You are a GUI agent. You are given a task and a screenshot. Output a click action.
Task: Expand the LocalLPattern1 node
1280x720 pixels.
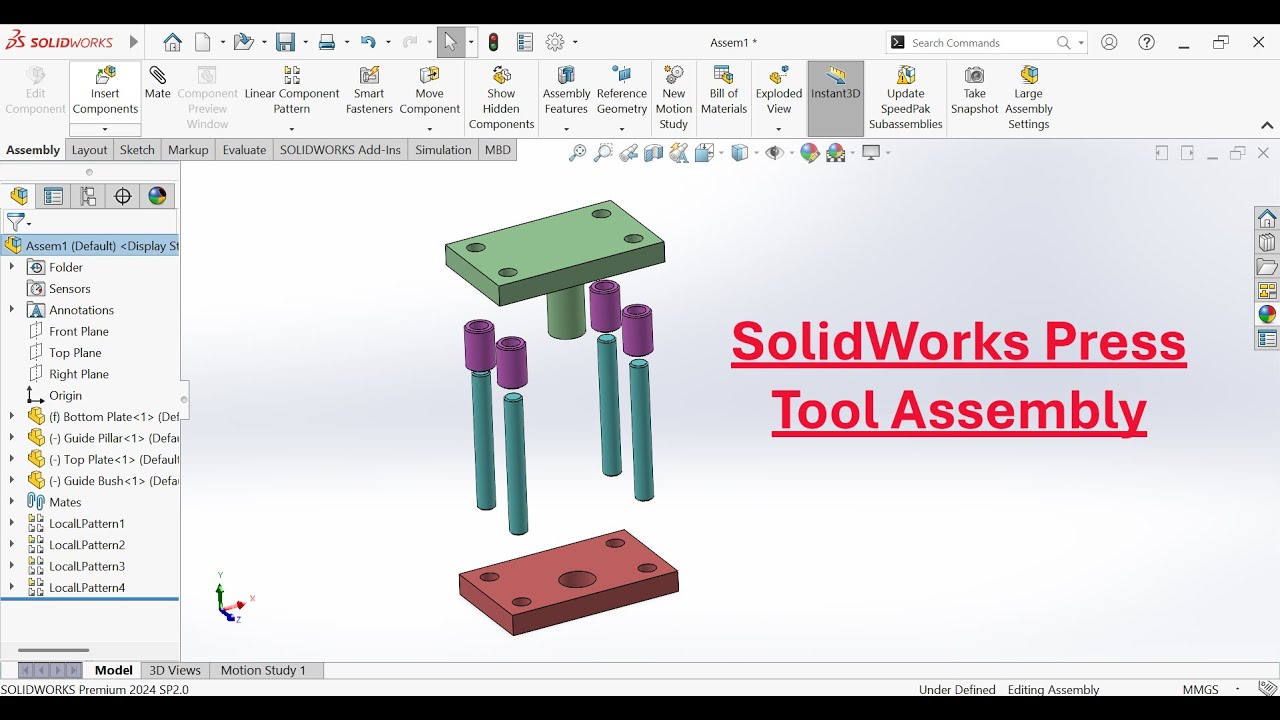(12, 523)
